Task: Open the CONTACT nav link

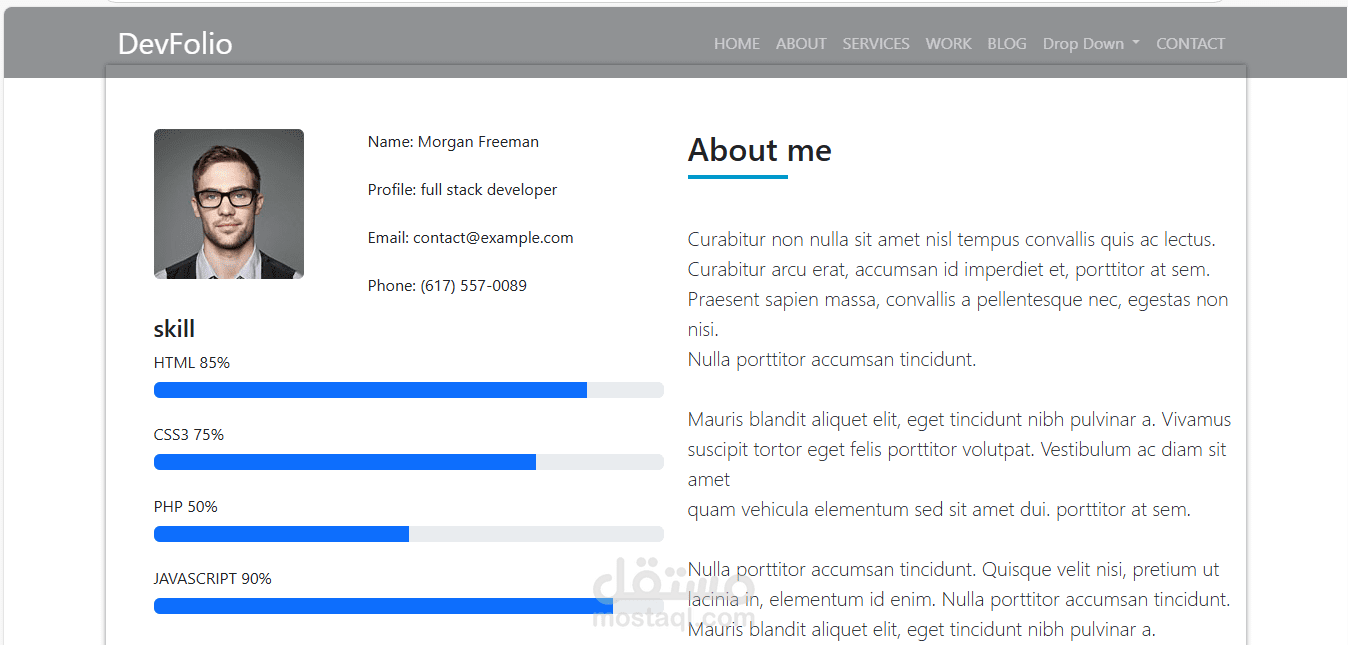Action: [1190, 44]
